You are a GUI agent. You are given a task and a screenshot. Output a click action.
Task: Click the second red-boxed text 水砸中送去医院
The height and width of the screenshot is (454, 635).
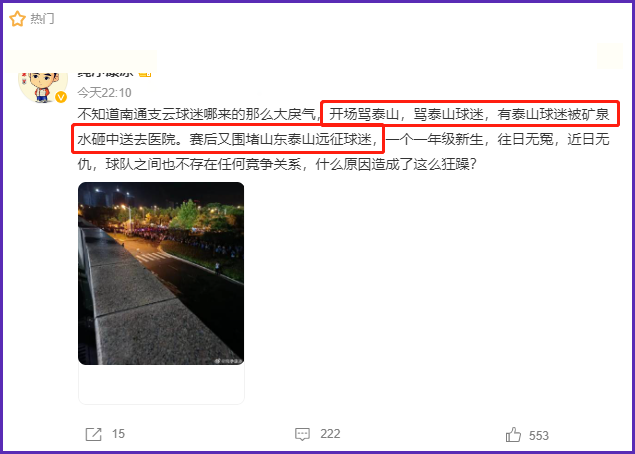tap(228, 139)
